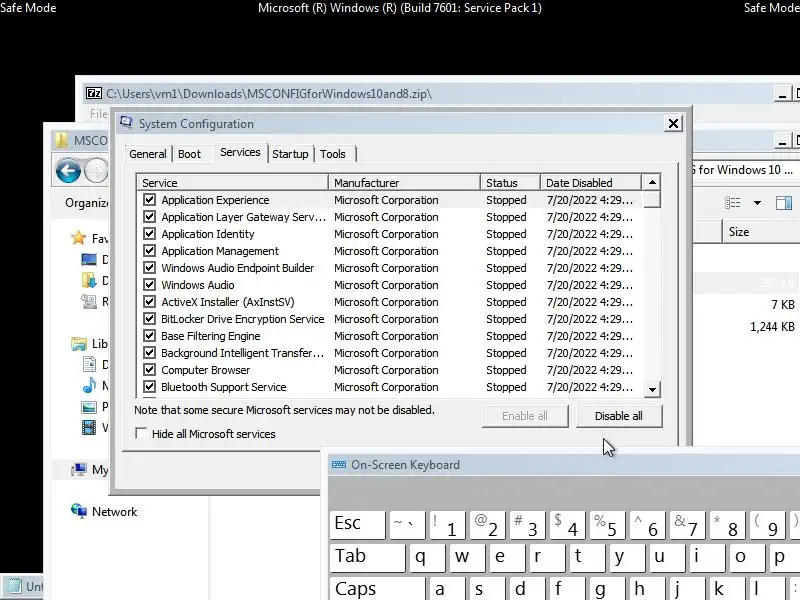Open the Videos library filmstrip icon

click(x=89, y=427)
